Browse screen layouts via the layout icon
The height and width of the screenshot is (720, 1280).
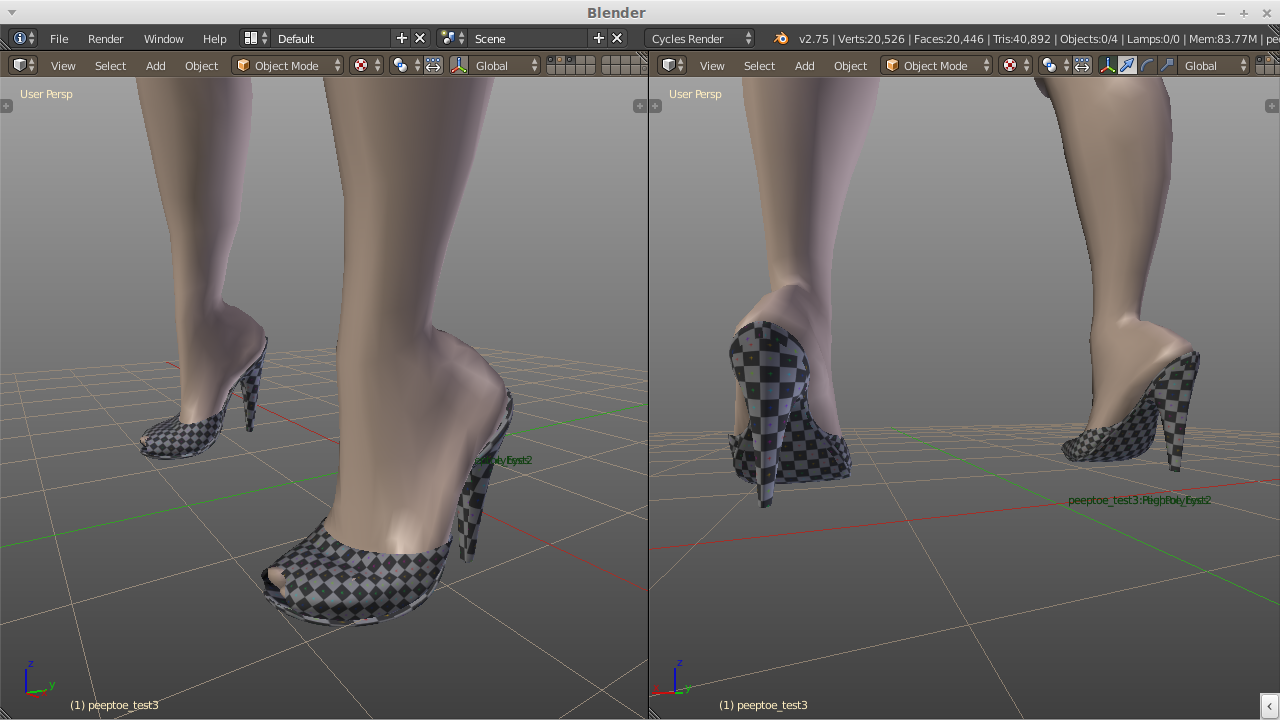tap(256, 38)
